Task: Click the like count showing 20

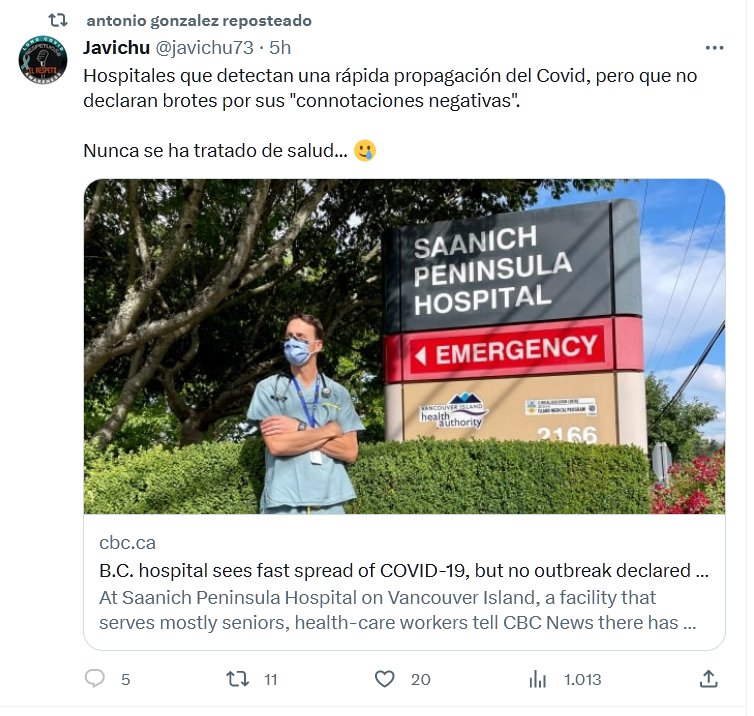Action: coord(420,679)
